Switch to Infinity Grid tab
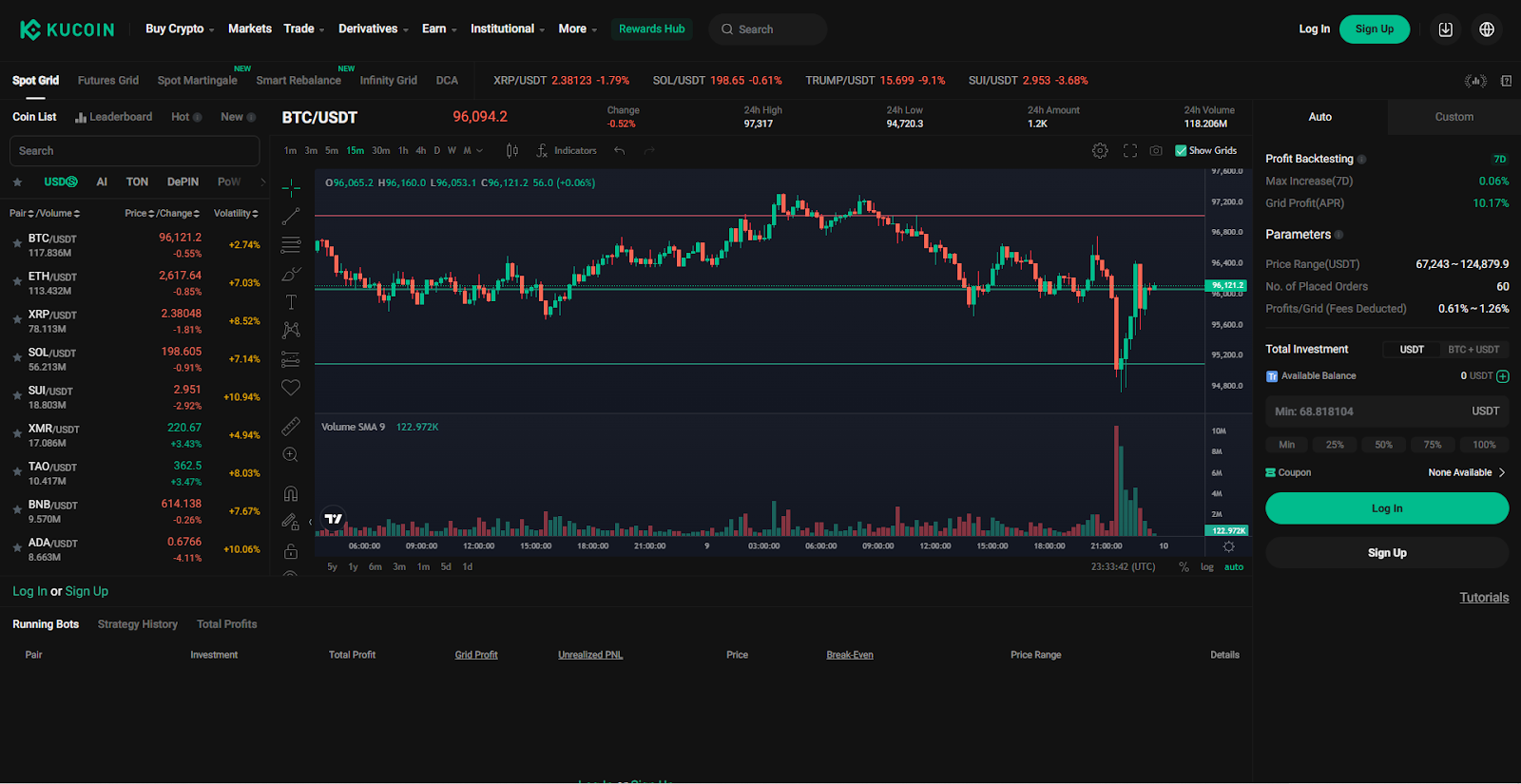Viewport: 1521px width, 784px height. pos(388,81)
